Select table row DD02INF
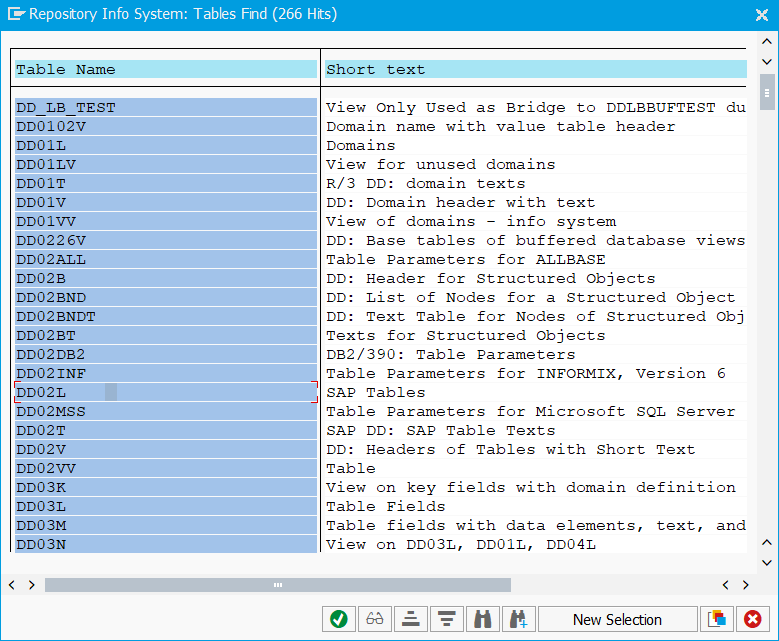Viewport: 779px width, 641px height. coord(165,373)
